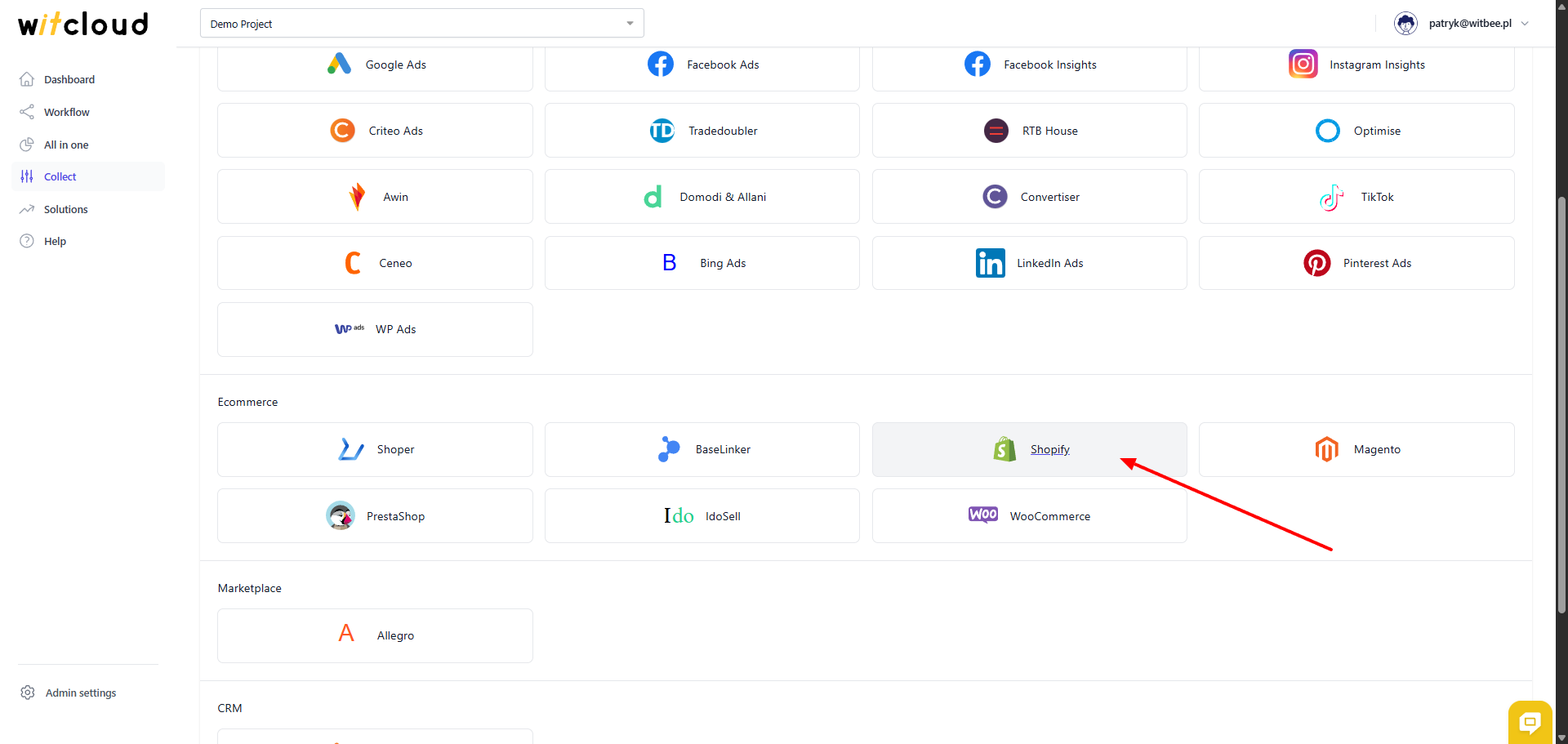This screenshot has height=744, width=1568.
Task: Select the Pinterest Ads connector label
Action: tap(1377, 263)
